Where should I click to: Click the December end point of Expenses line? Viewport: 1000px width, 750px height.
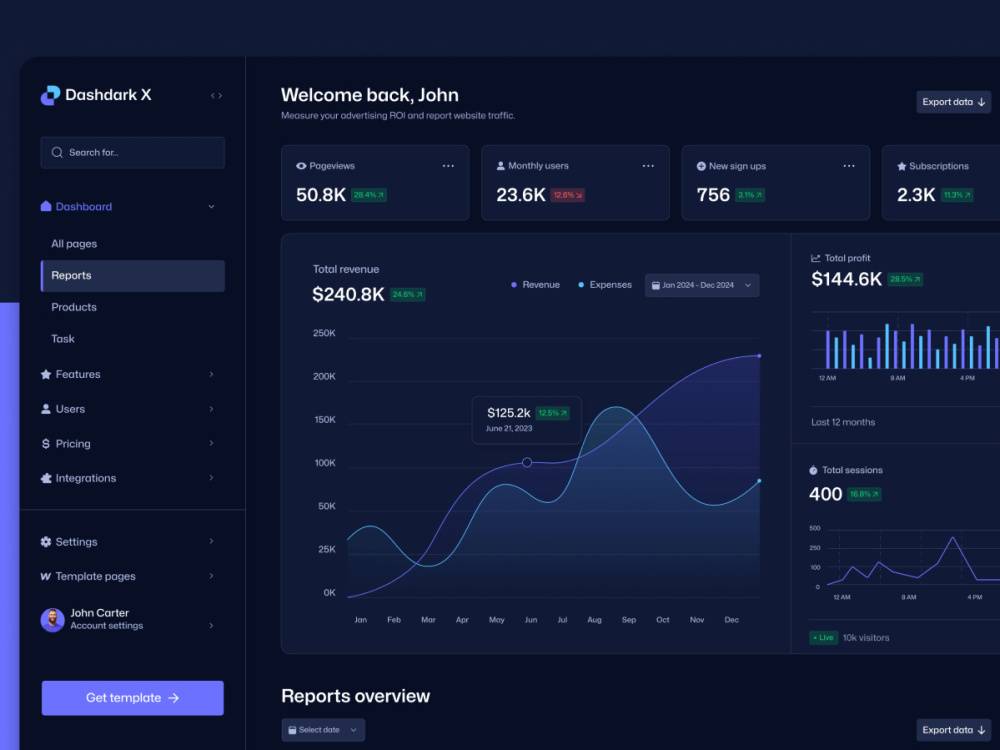pyautogui.click(x=759, y=481)
